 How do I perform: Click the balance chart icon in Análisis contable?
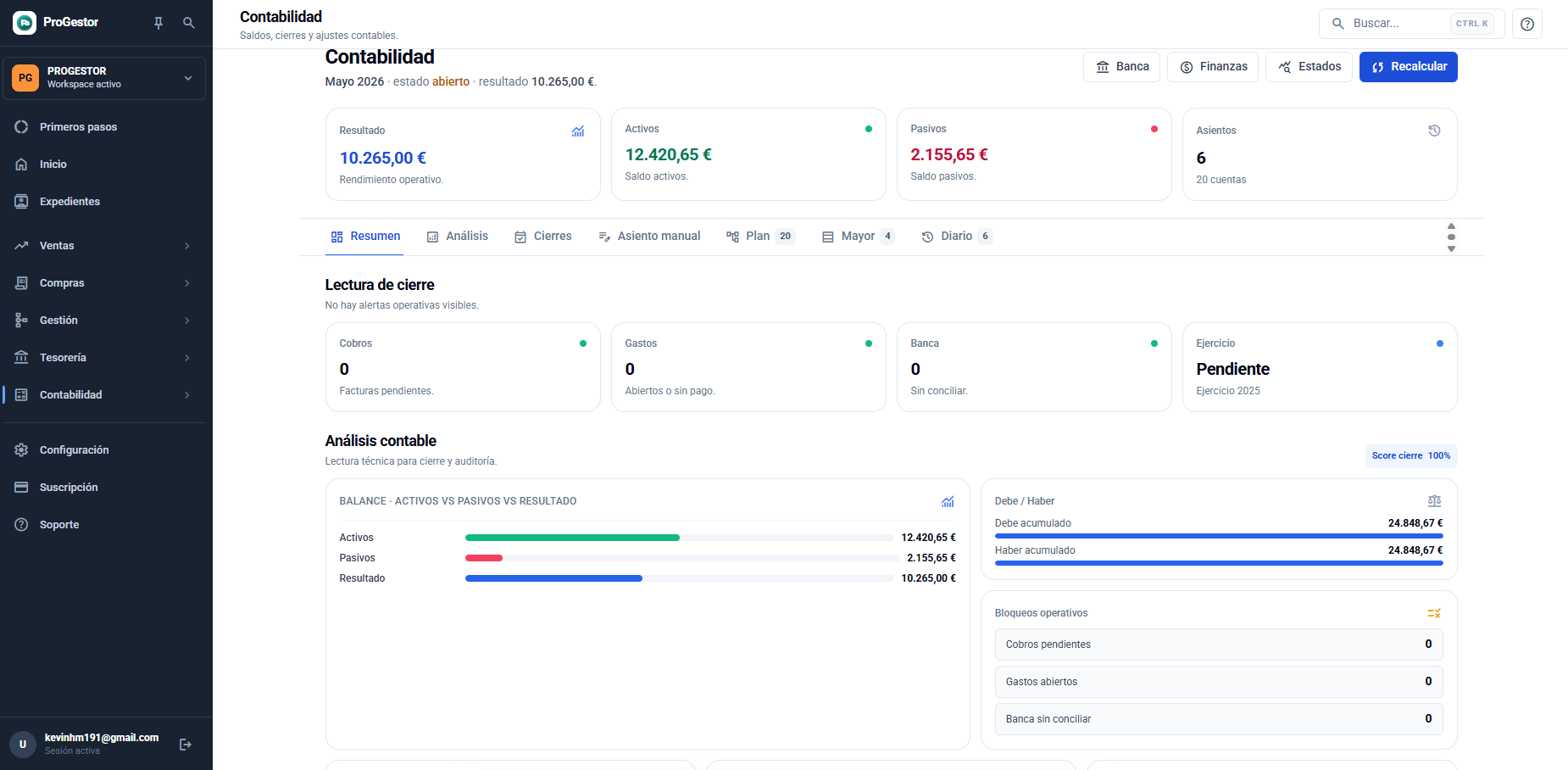948,502
